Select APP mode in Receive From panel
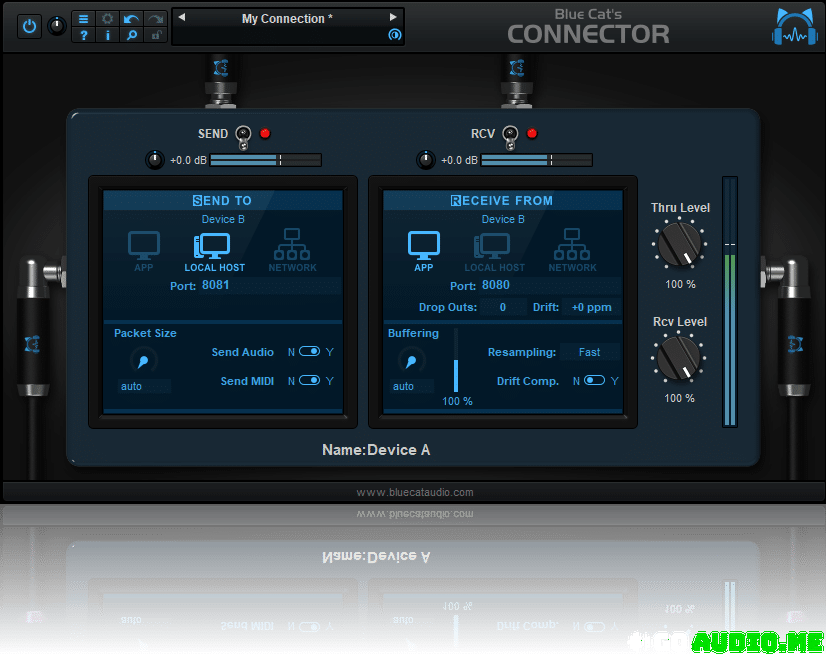 424,251
